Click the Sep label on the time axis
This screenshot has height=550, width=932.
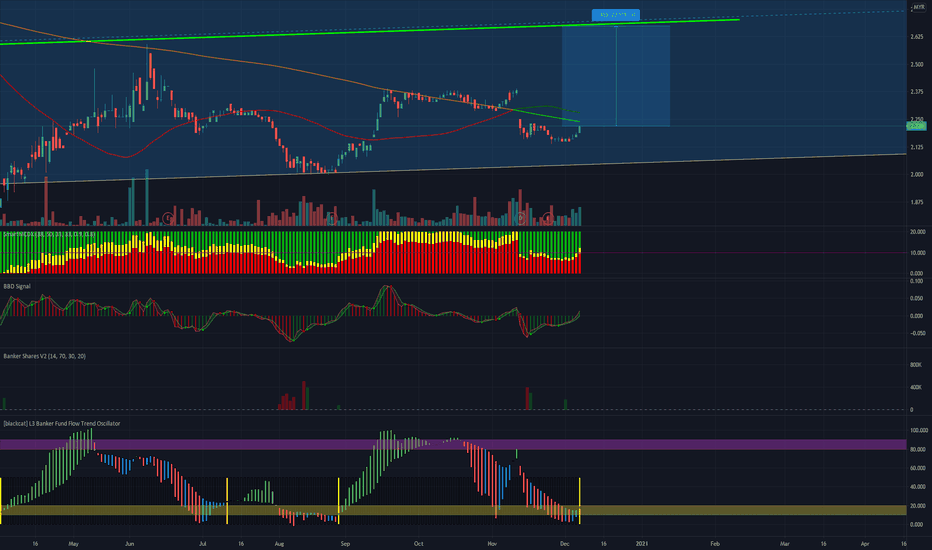coord(345,543)
